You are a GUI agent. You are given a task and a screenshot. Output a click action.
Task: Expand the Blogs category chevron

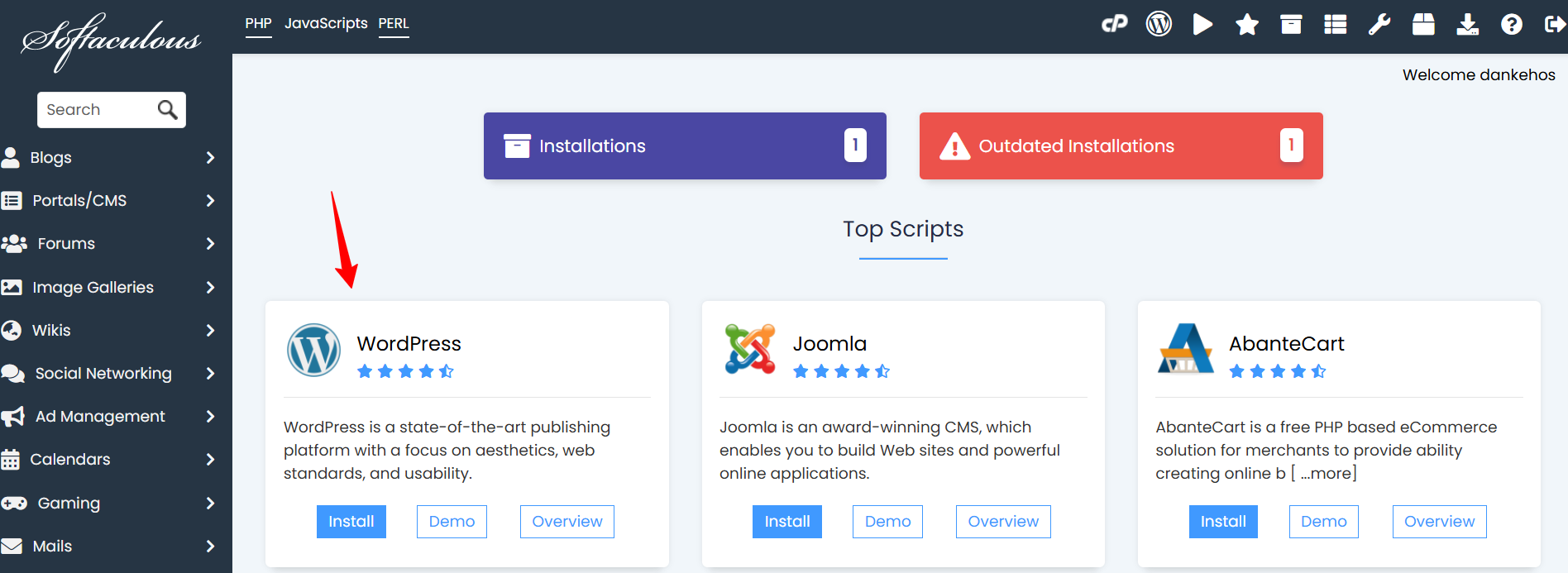click(x=210, y=157)
